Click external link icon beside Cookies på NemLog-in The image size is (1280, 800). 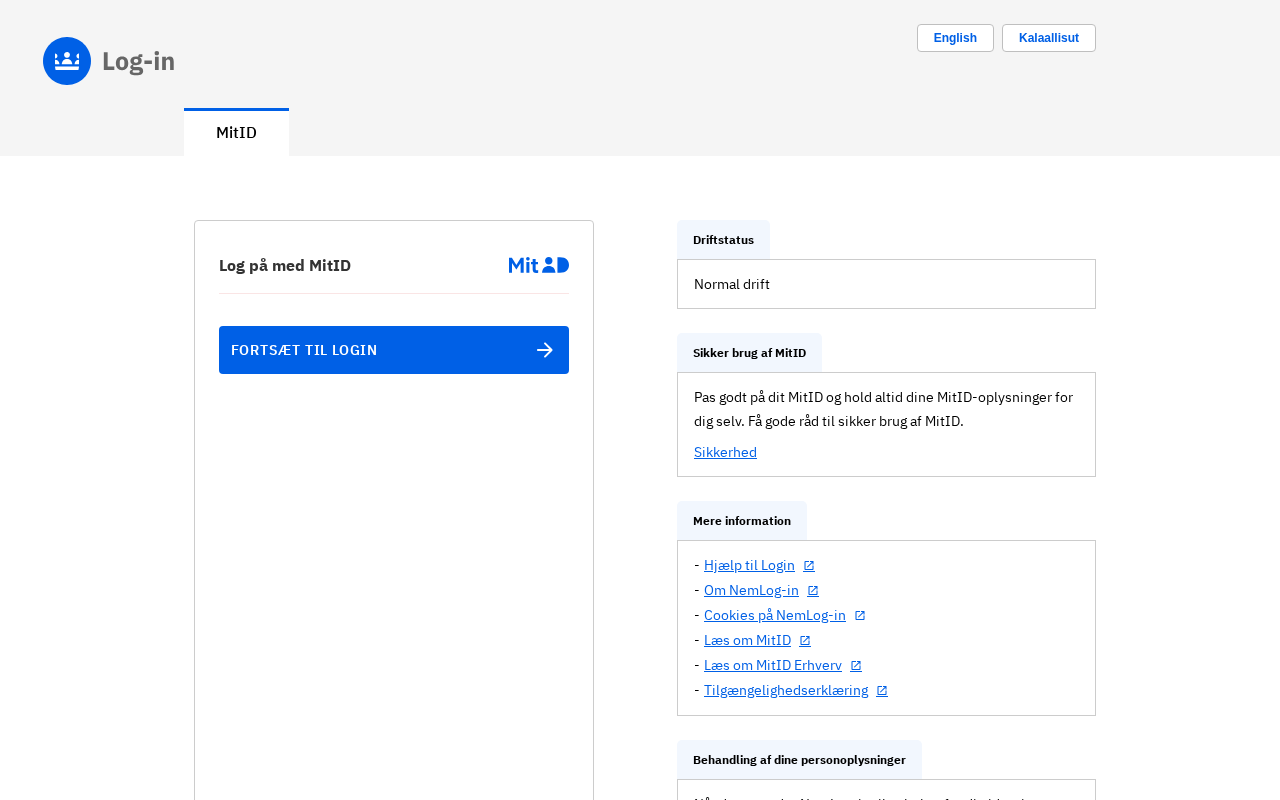coord(860,616)
